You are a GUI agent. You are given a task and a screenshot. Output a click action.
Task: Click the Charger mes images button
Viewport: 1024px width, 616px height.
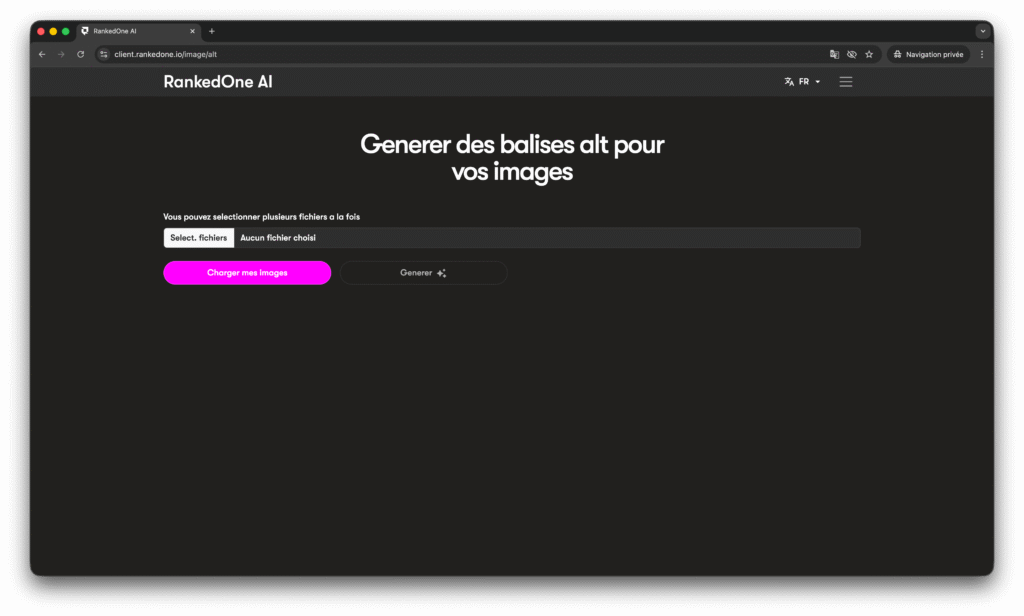247,272
